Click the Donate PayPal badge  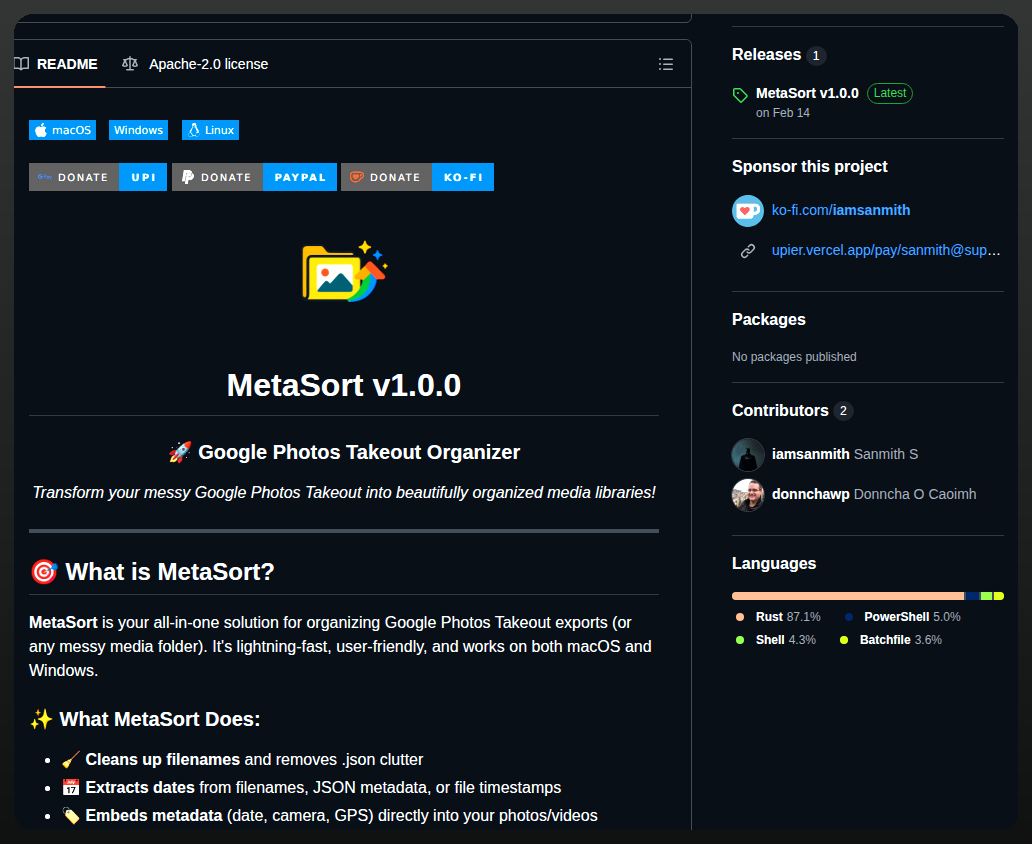pyautogui.click(x=254, y=177)
